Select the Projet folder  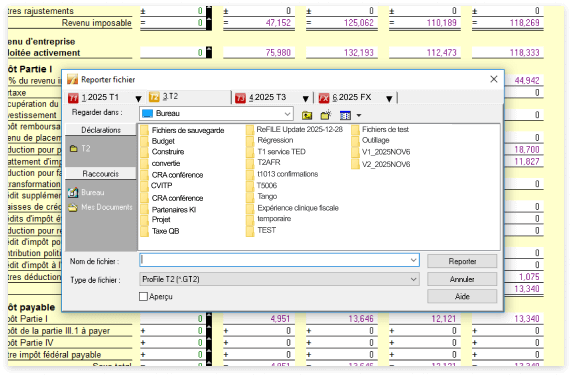pyautogui.click(x=155, y=220)
